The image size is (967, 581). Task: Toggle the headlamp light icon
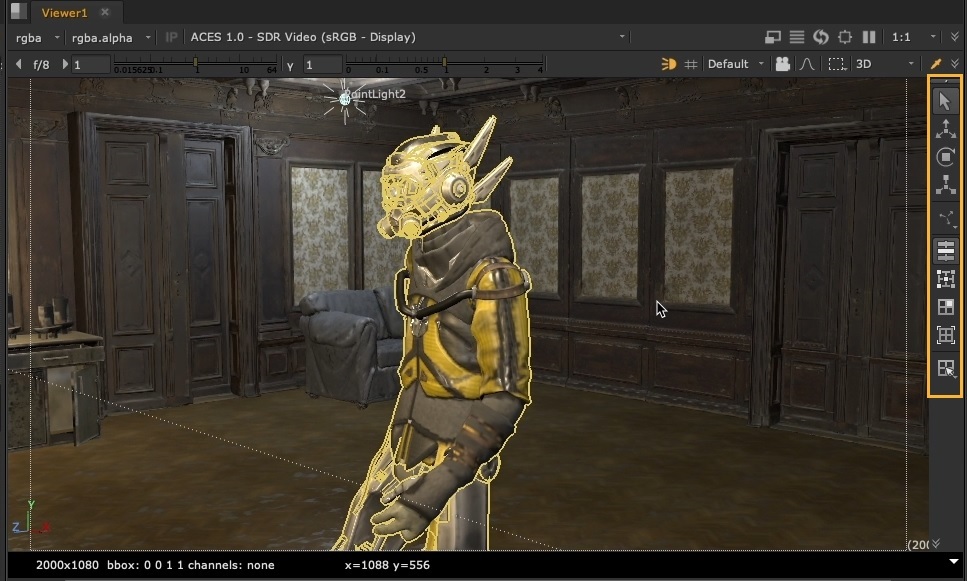click(x=669, y=64)
